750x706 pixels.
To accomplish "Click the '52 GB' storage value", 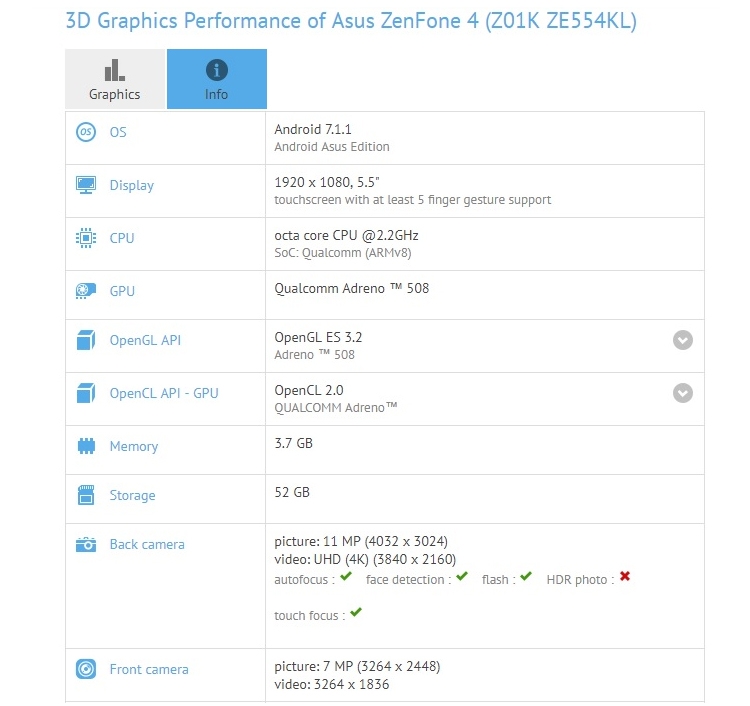I will coord(292,493).
